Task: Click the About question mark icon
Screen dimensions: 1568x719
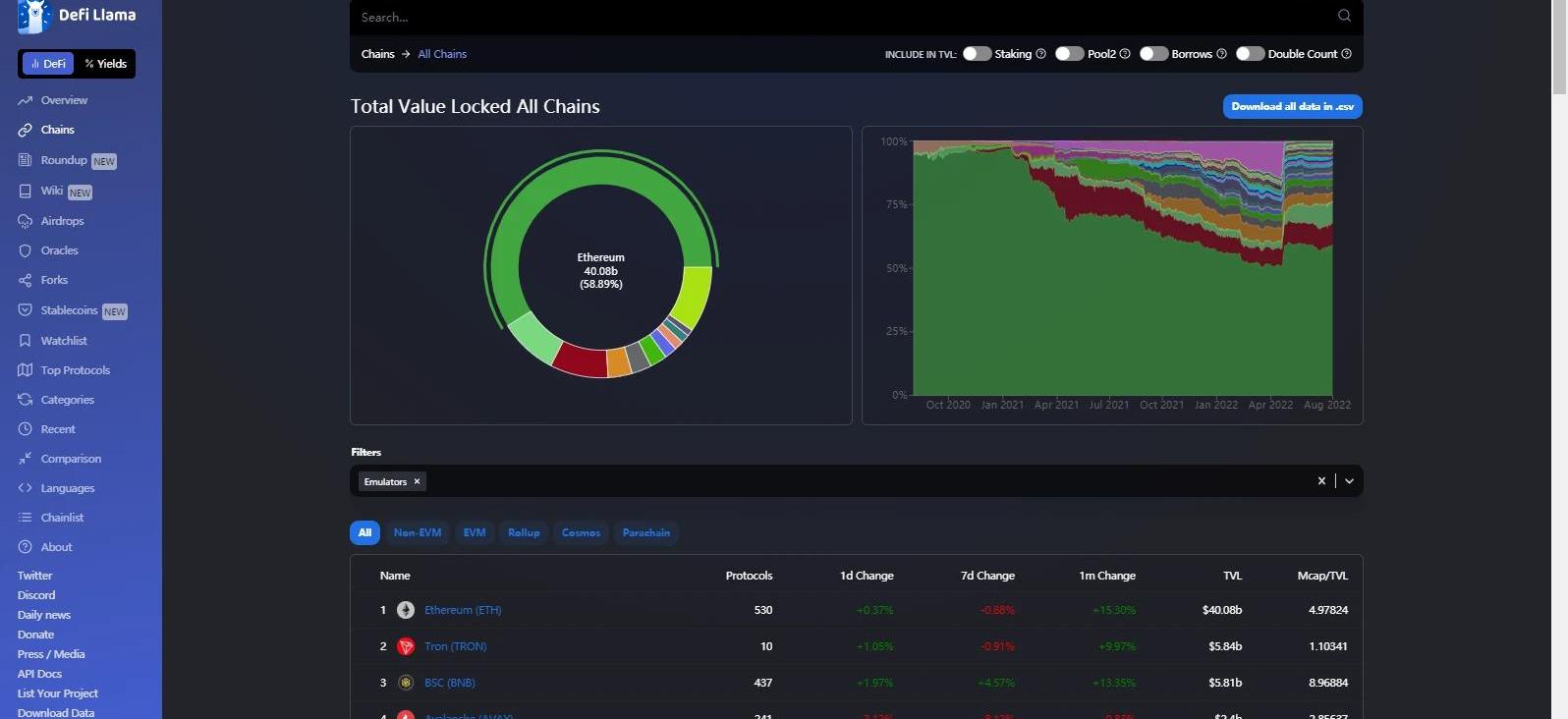Action: 26,547
